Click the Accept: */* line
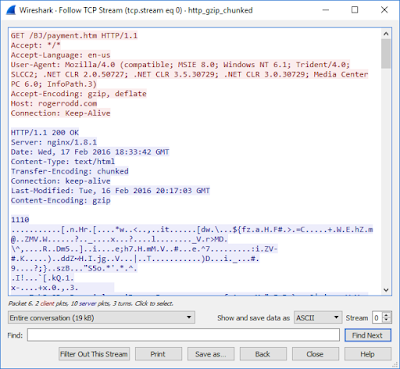 tap(36, 45)
